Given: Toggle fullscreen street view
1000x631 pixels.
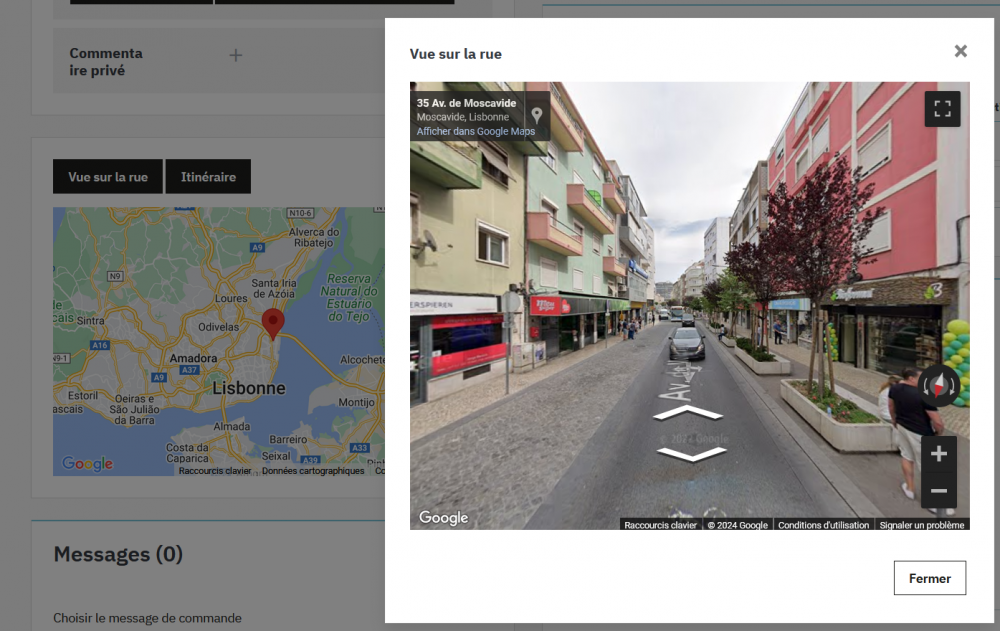Looking at the screenshot, I should click(942, 108).
